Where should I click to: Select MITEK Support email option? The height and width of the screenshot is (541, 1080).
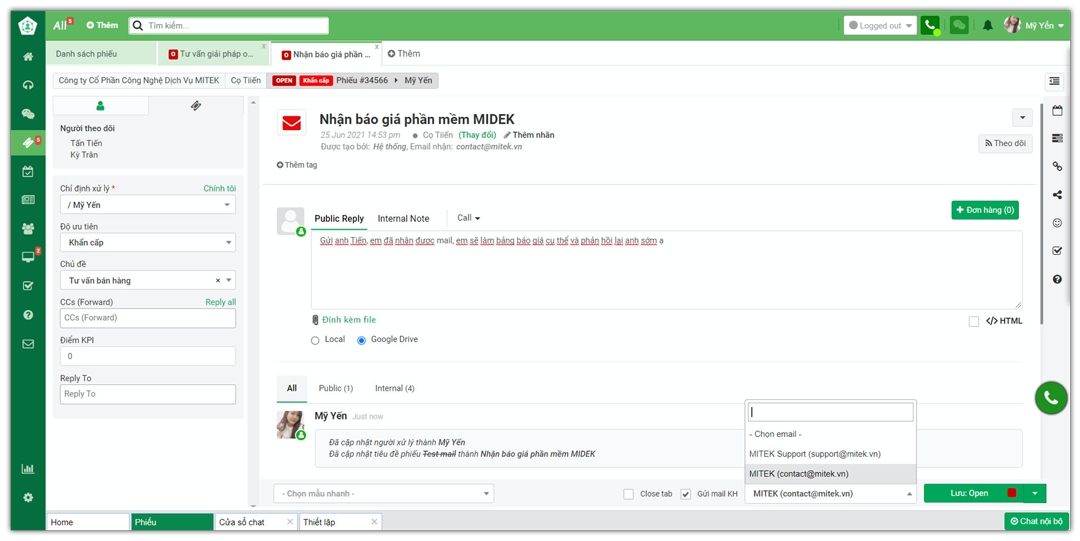coord(815,454)
